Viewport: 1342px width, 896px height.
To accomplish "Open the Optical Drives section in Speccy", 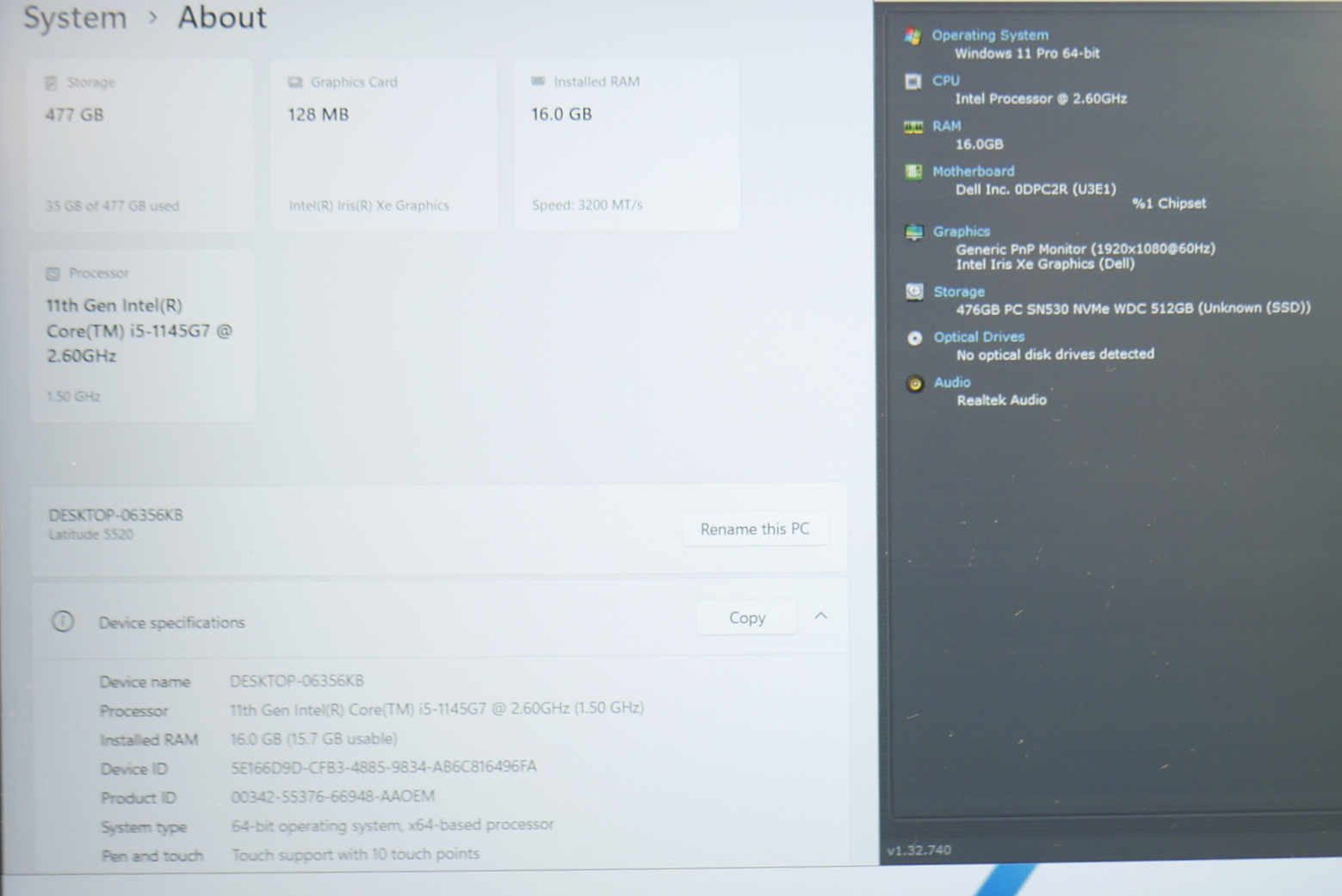I will coord(980,337).
